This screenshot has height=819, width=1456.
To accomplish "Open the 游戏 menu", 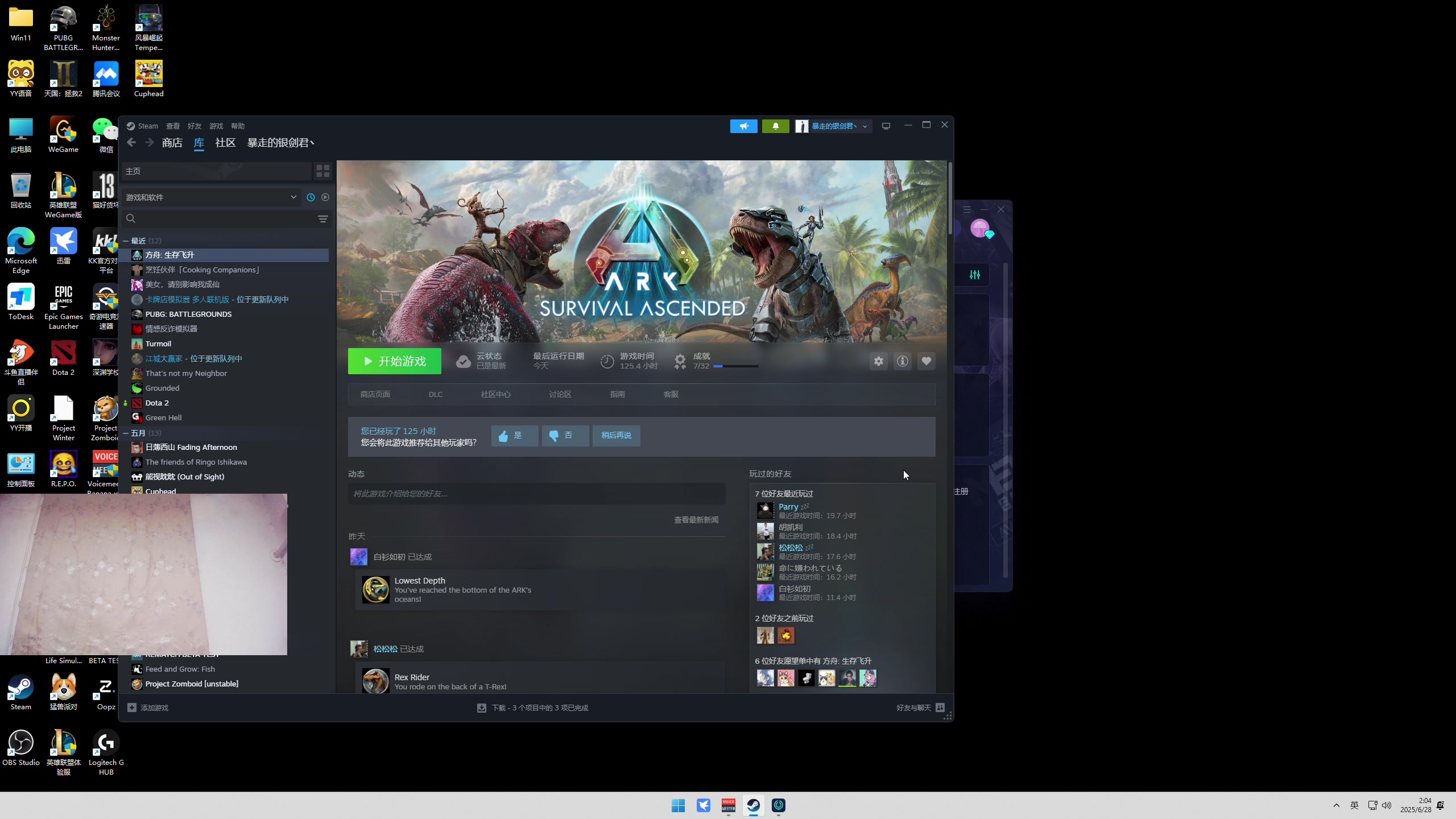I will (216, 126).
